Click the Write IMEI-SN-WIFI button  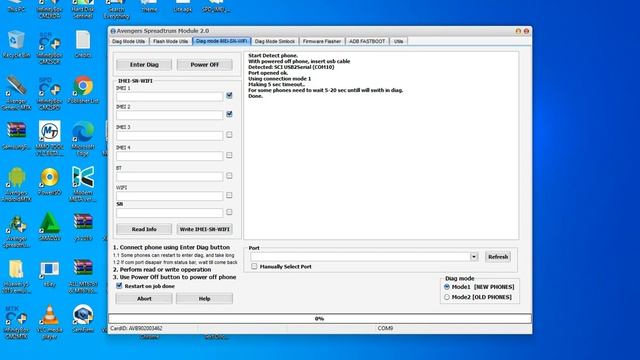[x=204, y=229]
